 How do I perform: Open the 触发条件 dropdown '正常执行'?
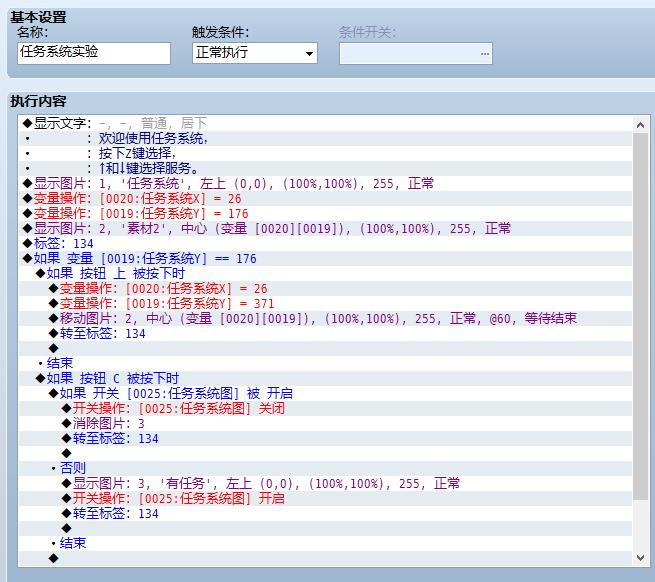(x=255, y=53)
